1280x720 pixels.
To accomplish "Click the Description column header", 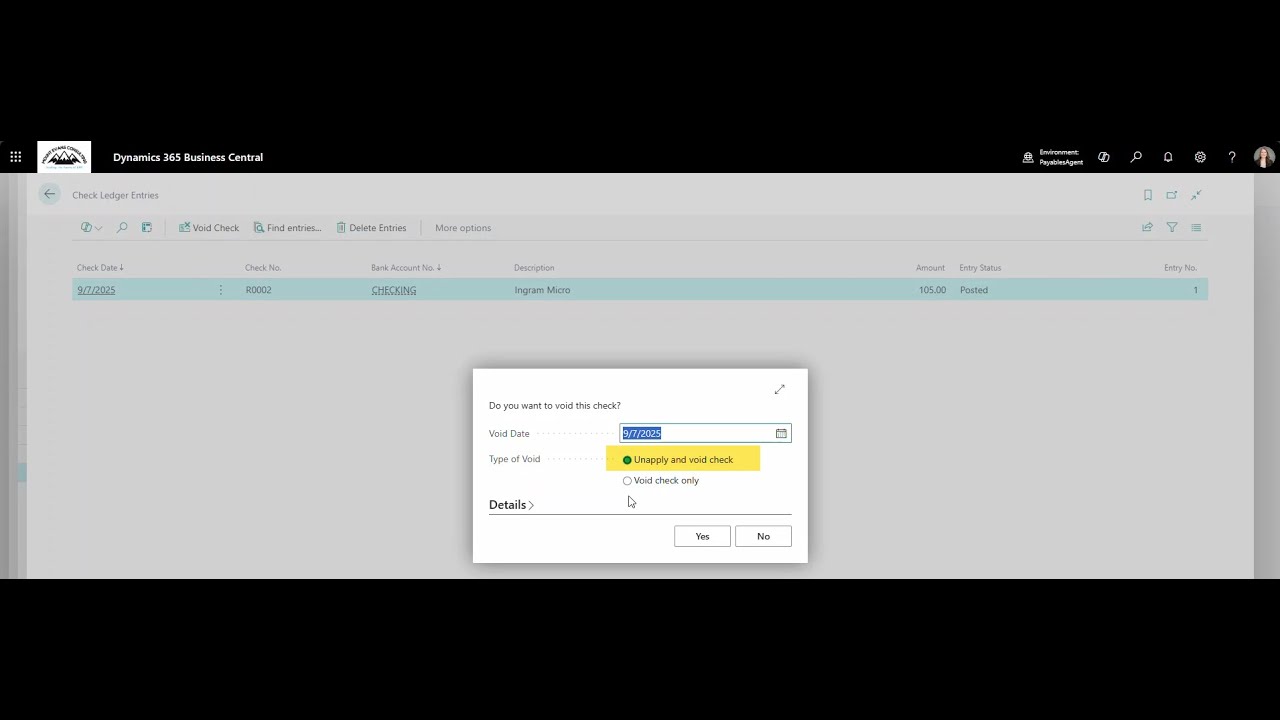I will click(534, 268).
